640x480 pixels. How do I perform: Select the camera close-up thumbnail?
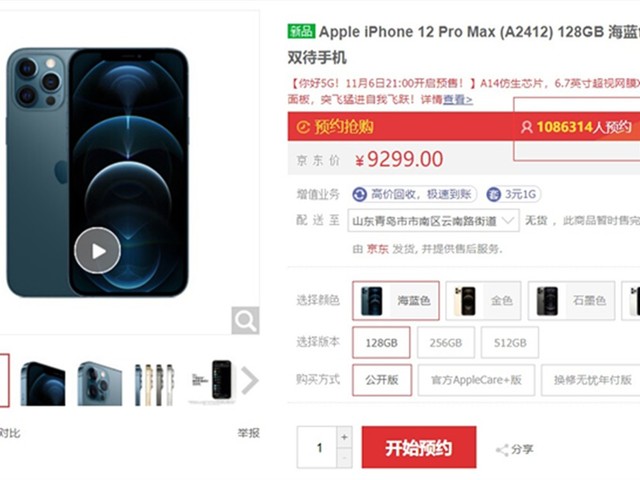pyautogui.click(x=100, y=383)
